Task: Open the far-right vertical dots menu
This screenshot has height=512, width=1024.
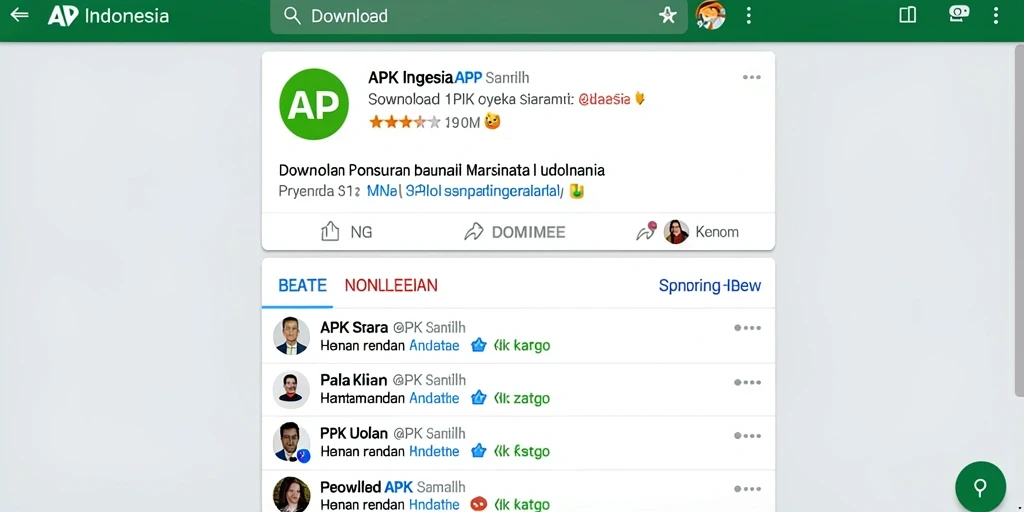Action: (995, 16)
